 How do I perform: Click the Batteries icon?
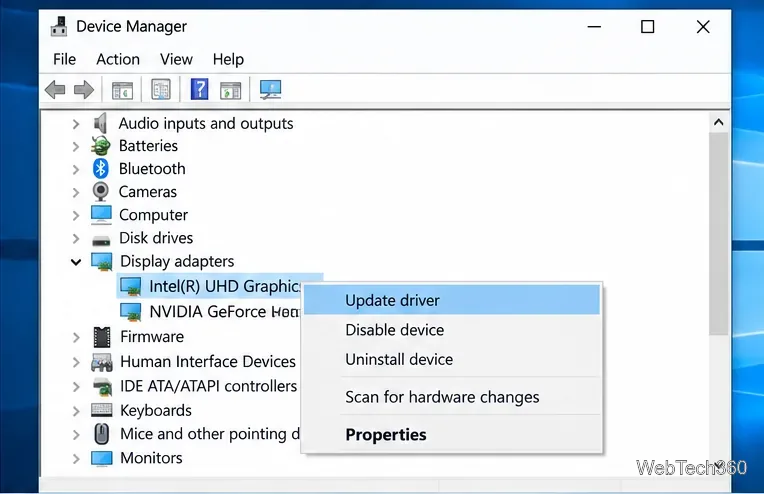(100, 146)
